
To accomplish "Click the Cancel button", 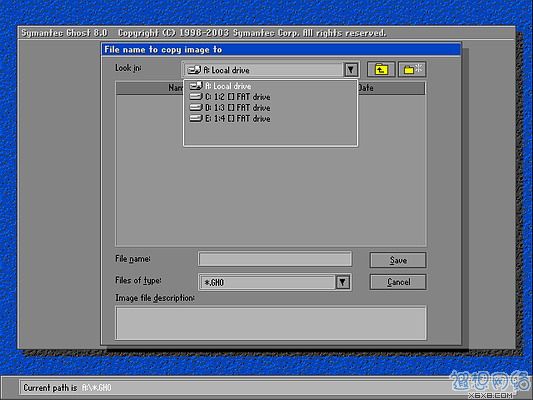I will coord(398,282).
